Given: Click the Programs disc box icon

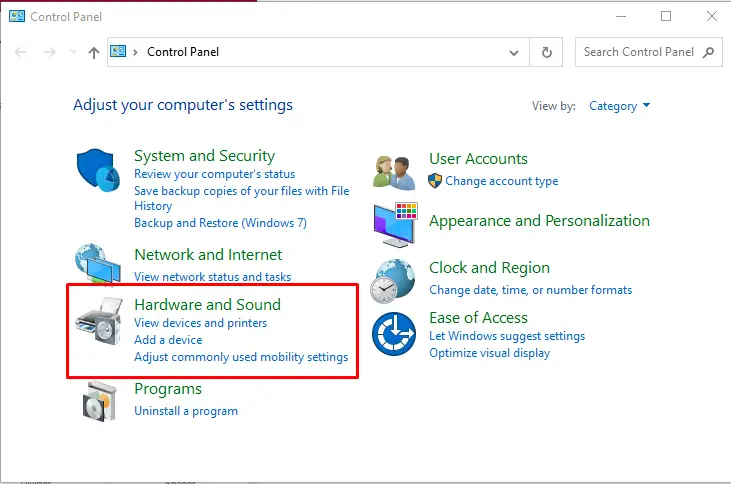Looking at the screenshot, I should [x=99, y=401].
